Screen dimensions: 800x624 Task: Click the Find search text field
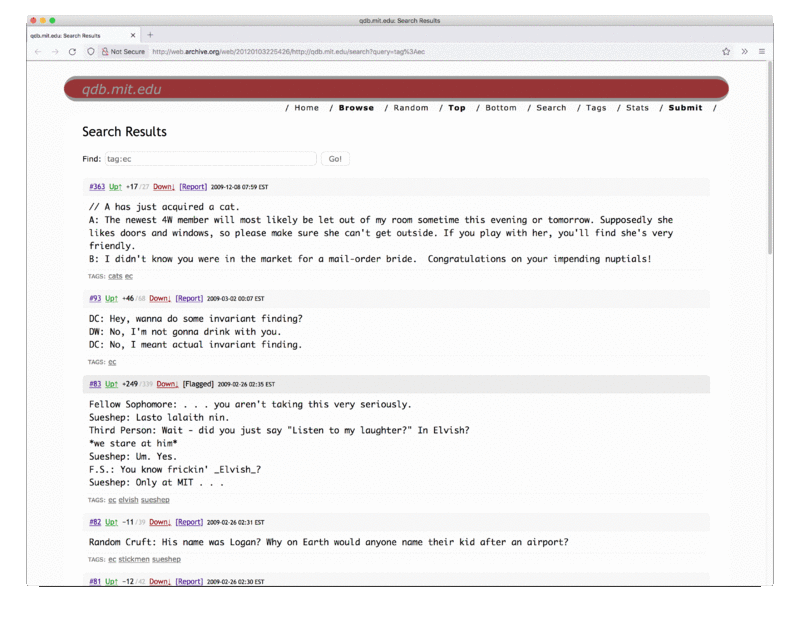[x=210, y=159]
